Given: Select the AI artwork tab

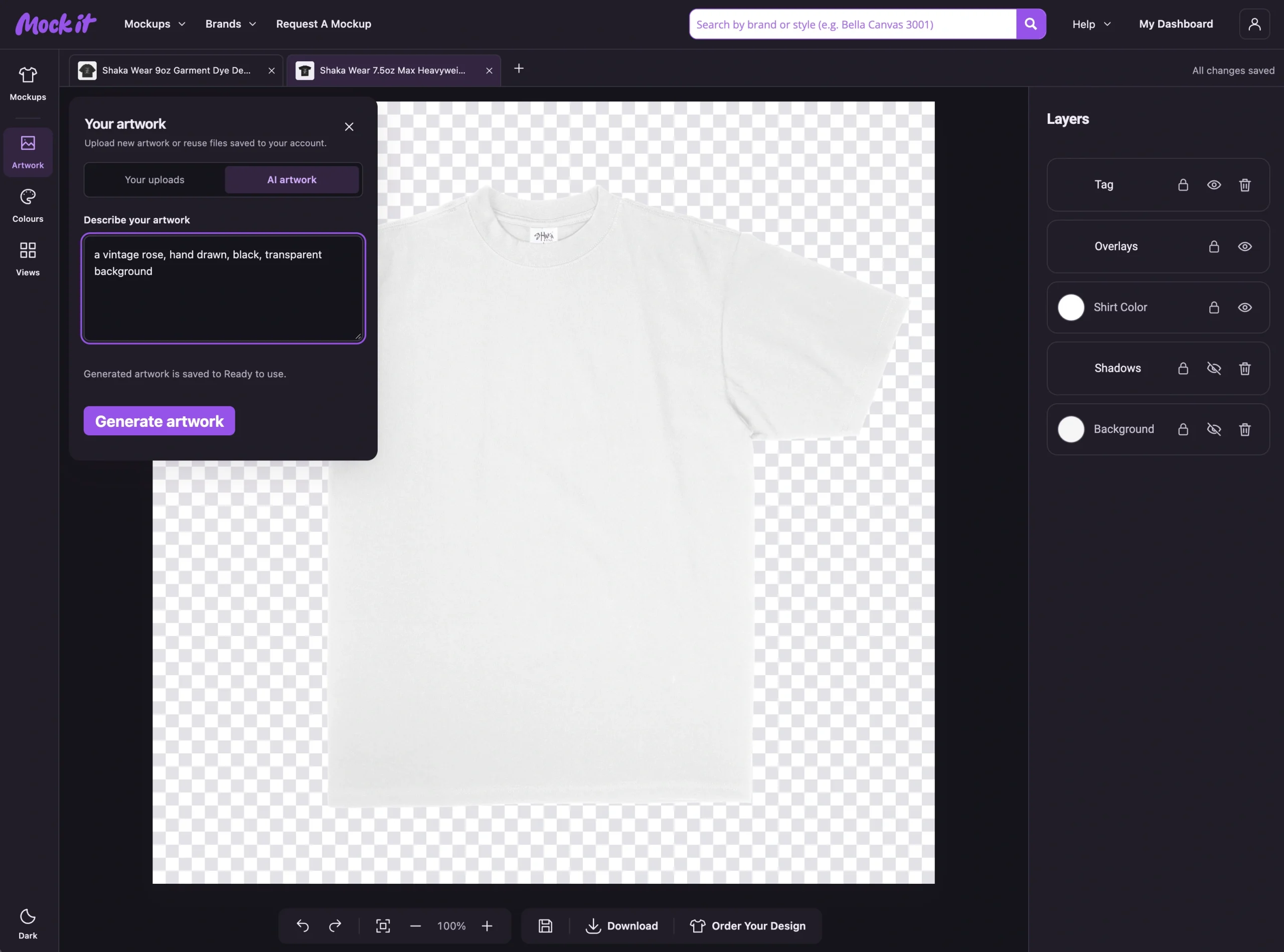Looking at the screenshot, I should pos(291,180).
